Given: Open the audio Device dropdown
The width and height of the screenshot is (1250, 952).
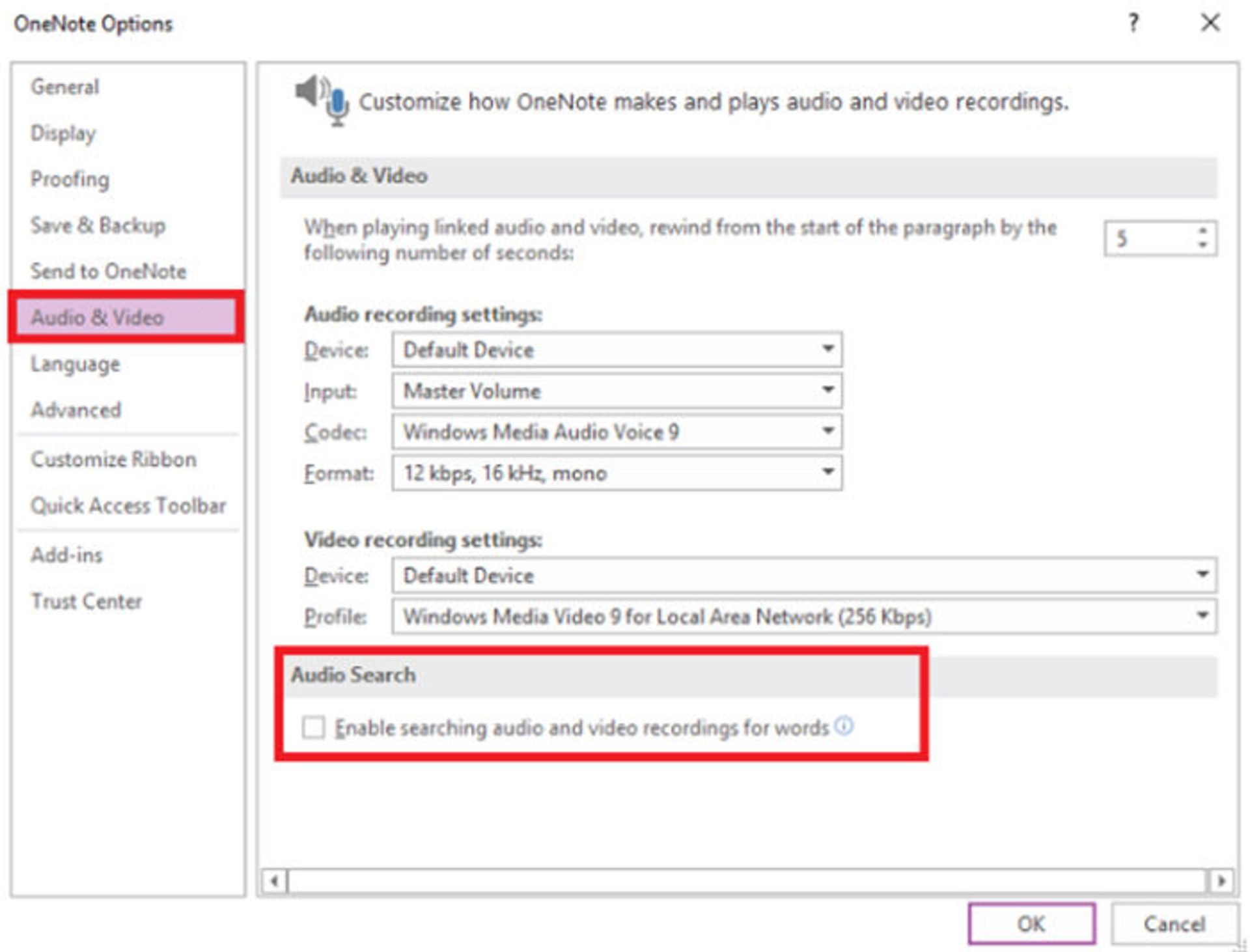Looking at the screenshot, I should 827,349.
